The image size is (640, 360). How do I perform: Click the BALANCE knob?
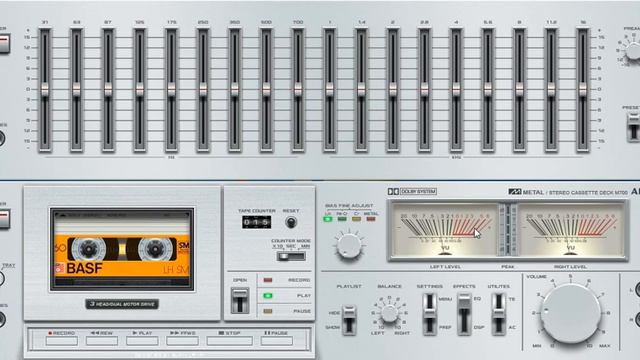pos(389,313)
